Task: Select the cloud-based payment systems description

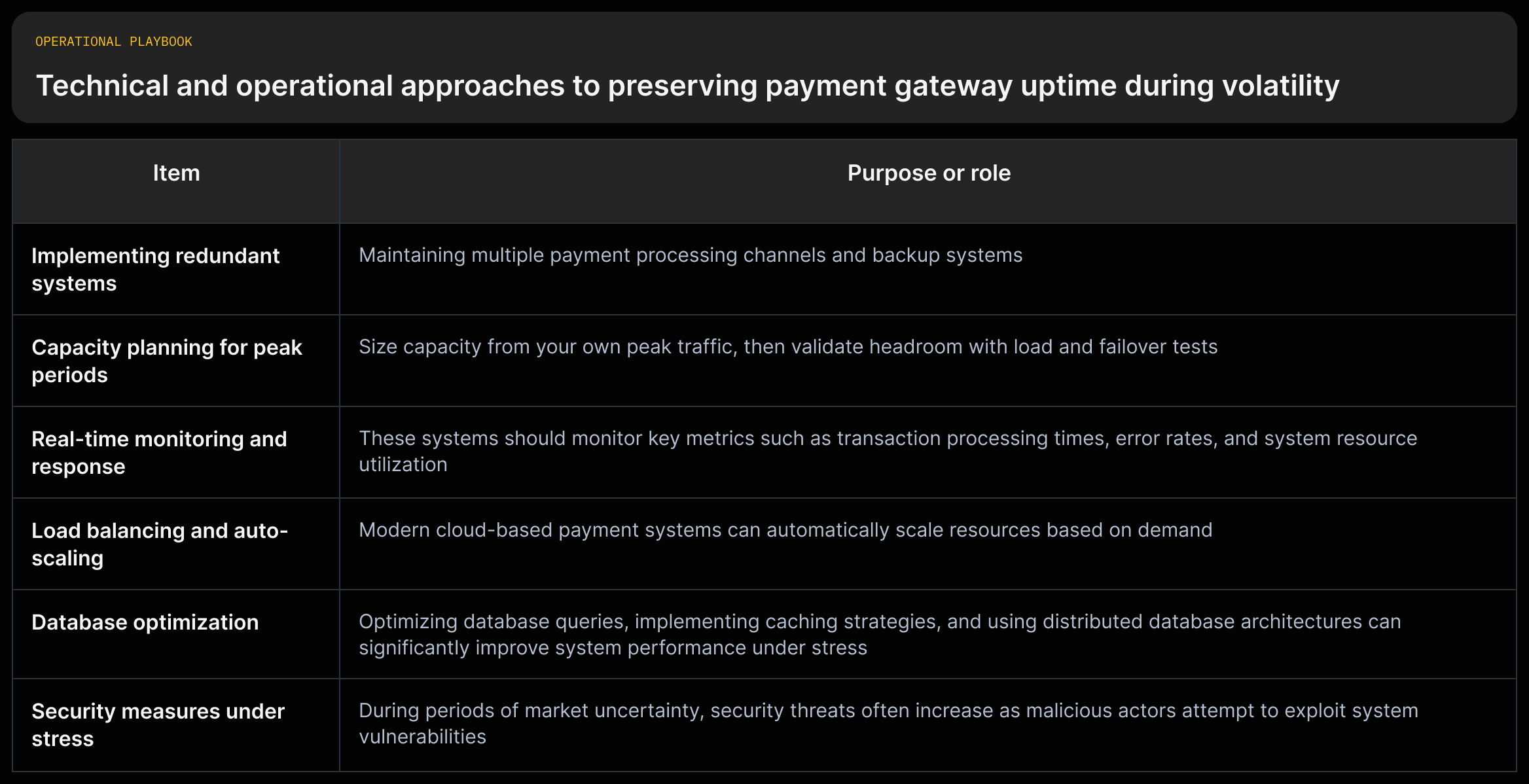Action: [785, 529]
